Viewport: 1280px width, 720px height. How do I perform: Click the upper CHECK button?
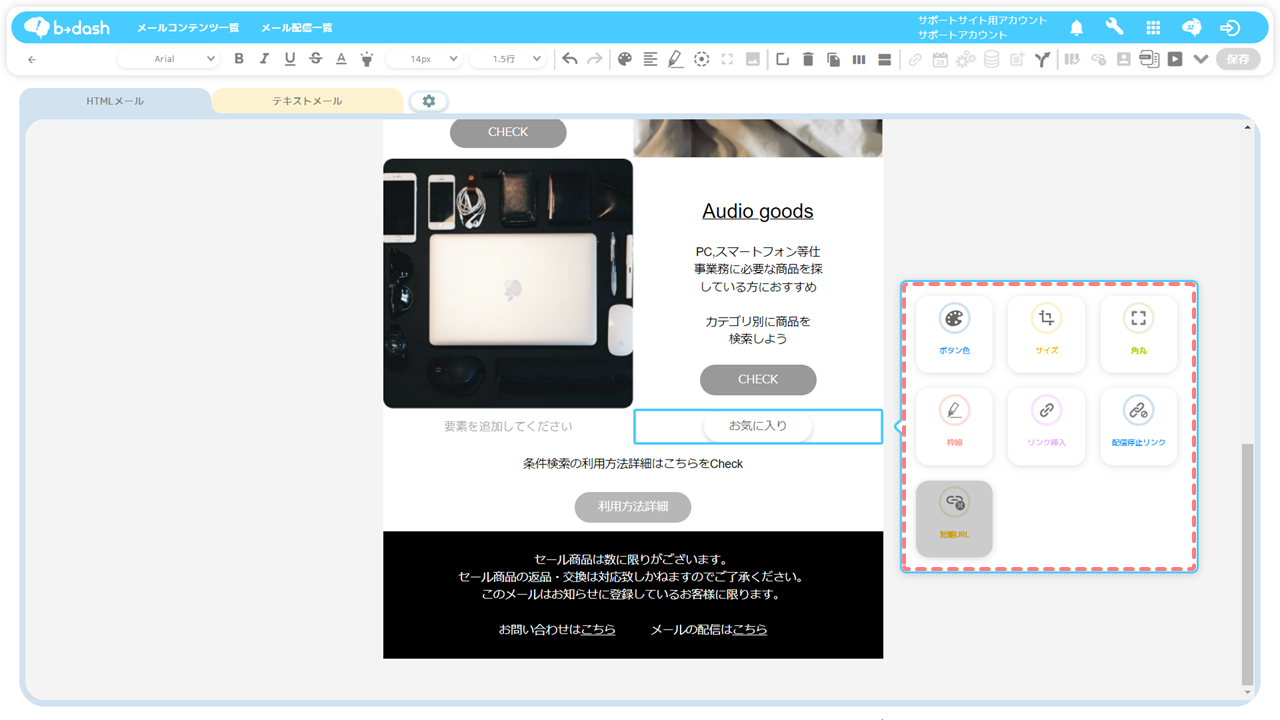coord(508,132)
